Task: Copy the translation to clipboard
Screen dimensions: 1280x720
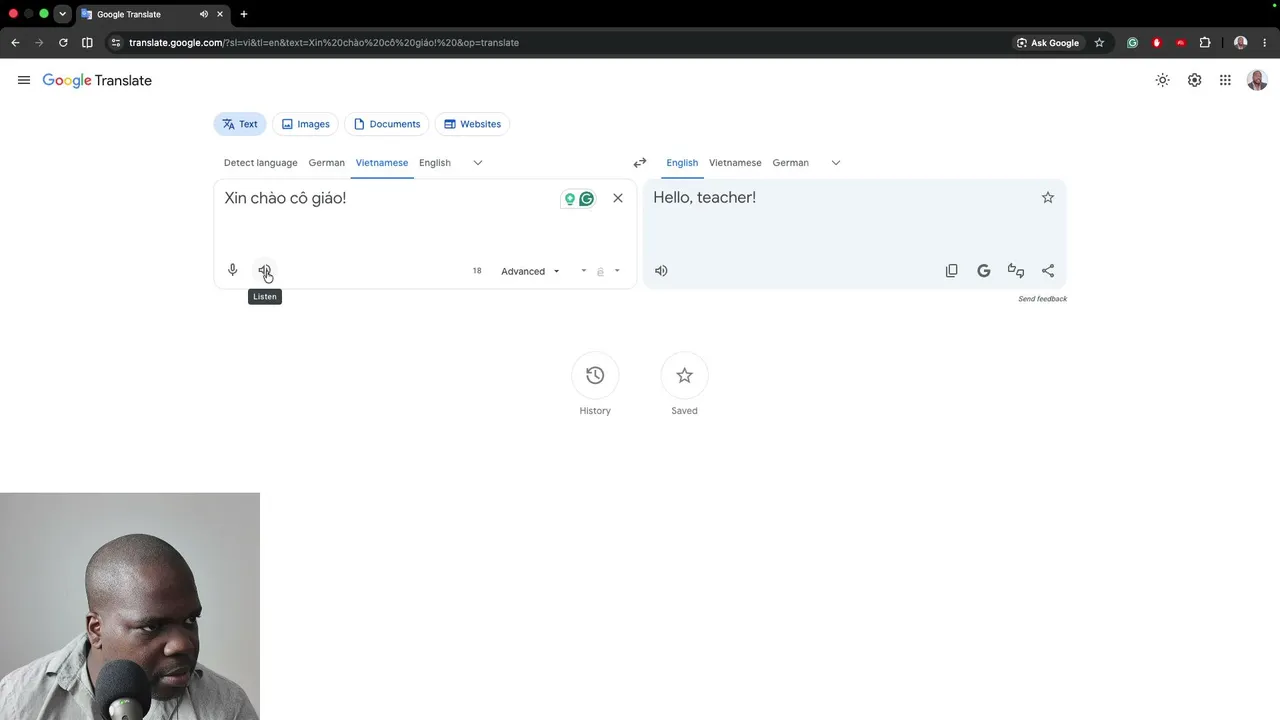Action: (x=952, y=270)
